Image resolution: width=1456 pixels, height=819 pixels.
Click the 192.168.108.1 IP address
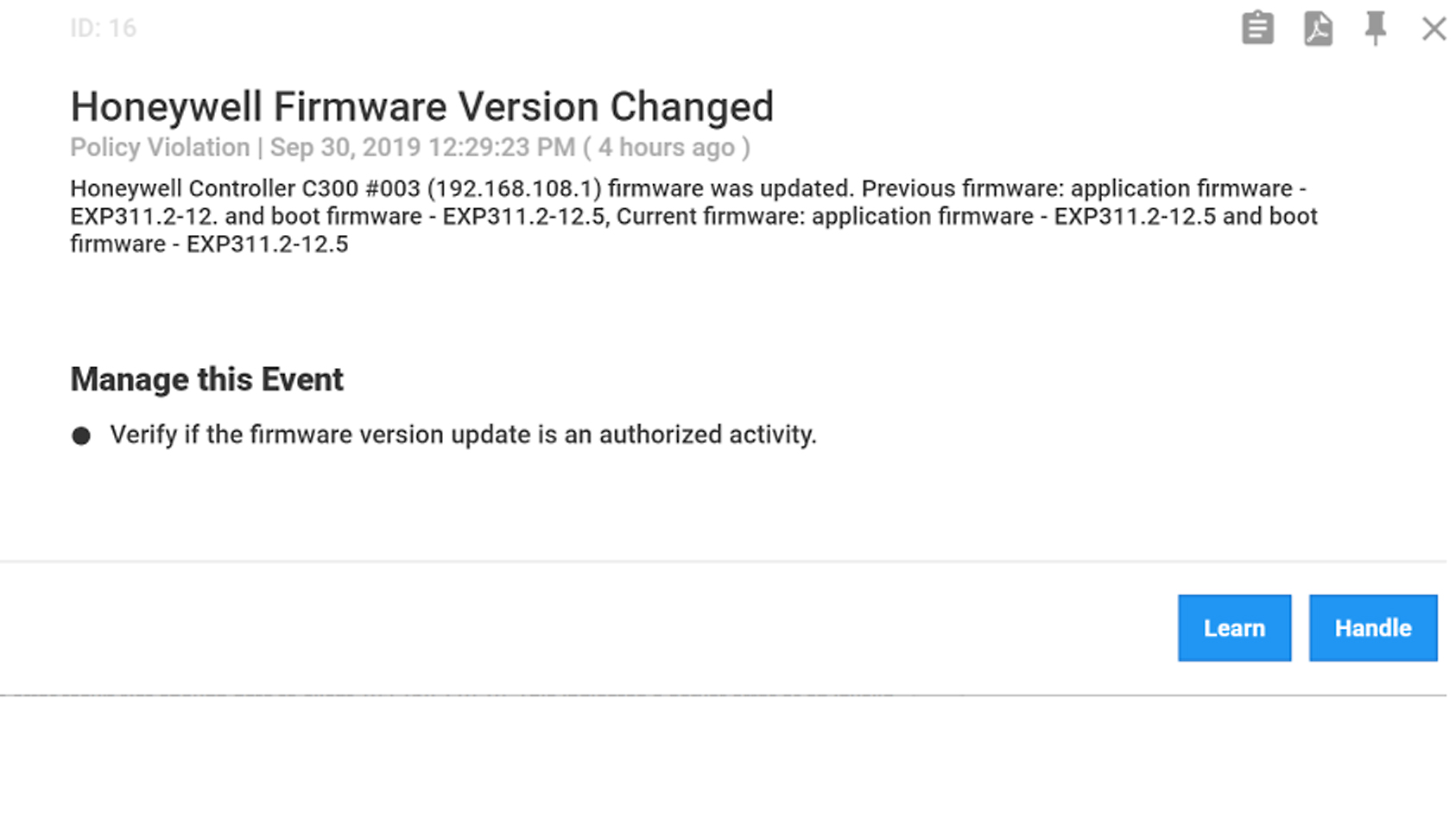[514, 188]
